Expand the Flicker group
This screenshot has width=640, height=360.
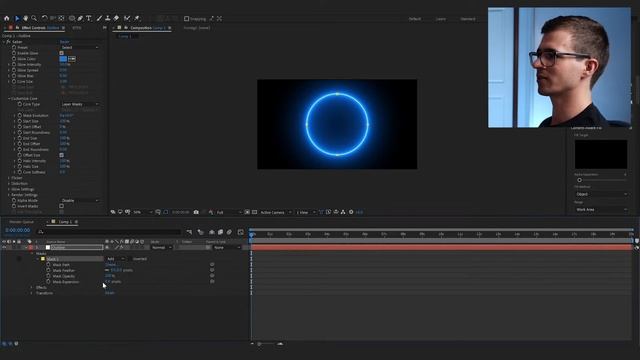(x=9, y=178)
